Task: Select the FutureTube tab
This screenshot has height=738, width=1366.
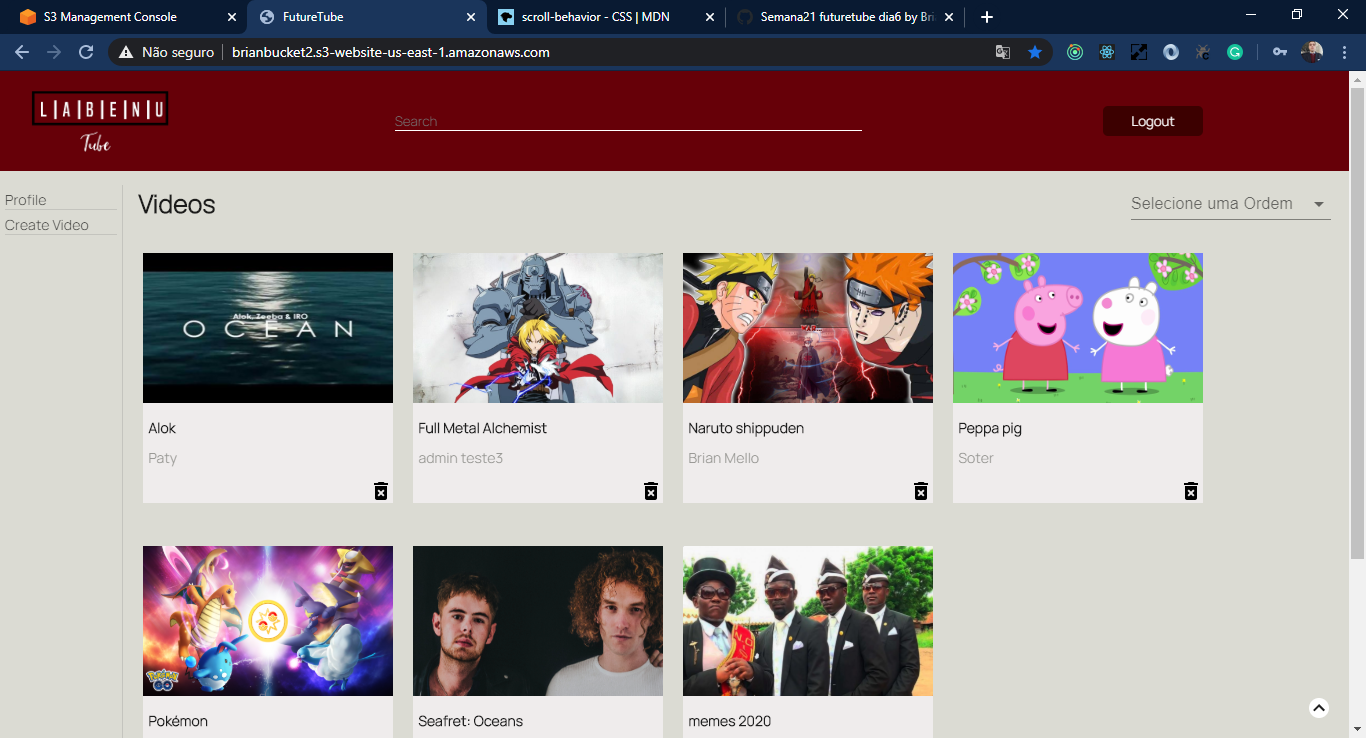Action: (366, 17)
